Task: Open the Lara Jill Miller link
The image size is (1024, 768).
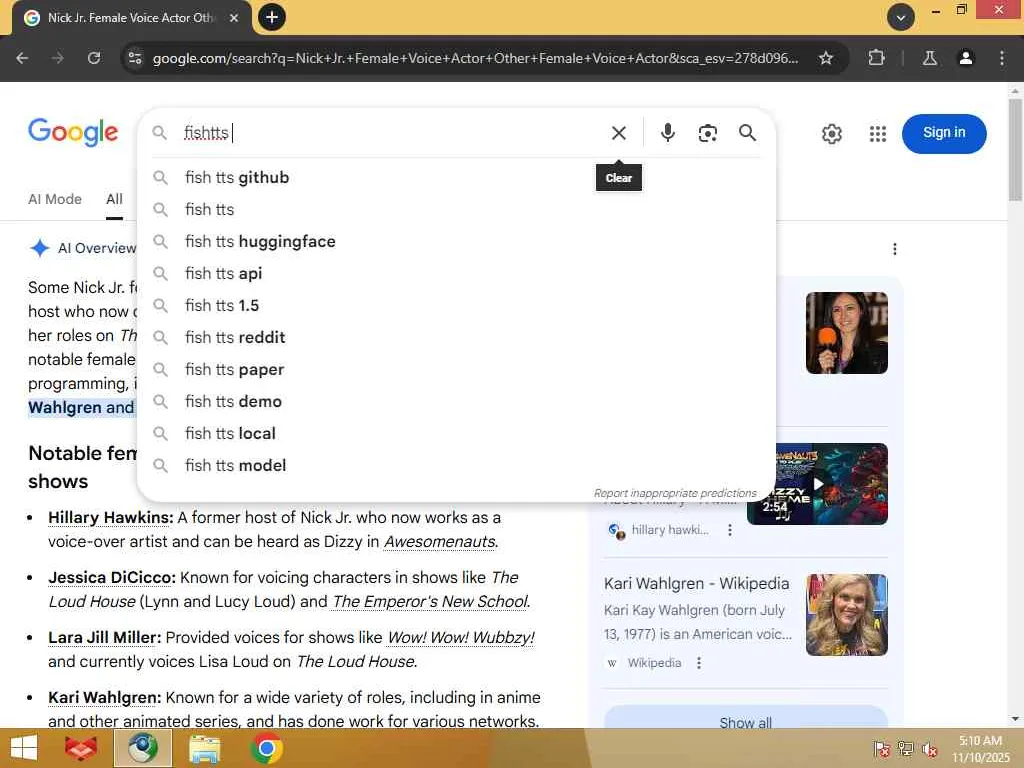Action: coord(104,638)
